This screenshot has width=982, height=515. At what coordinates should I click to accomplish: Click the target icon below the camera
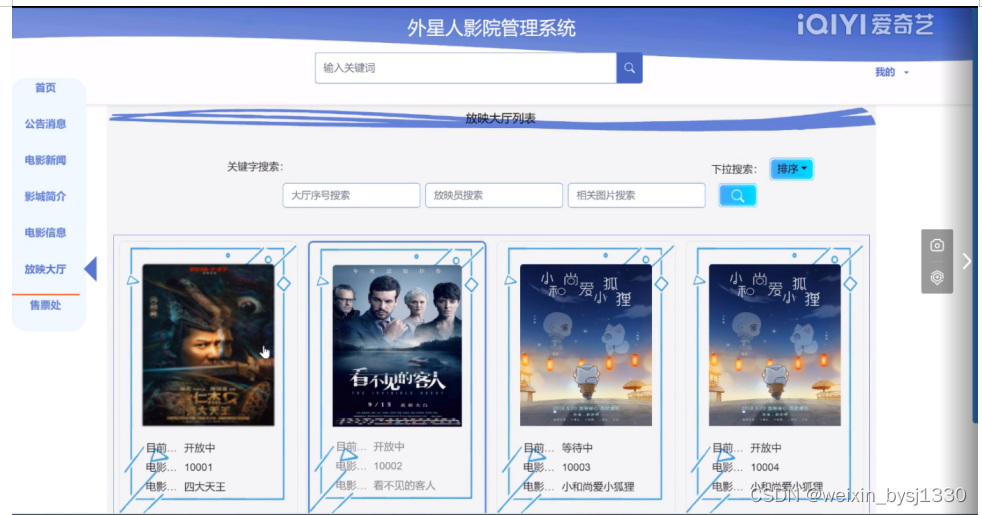[937, 278]
